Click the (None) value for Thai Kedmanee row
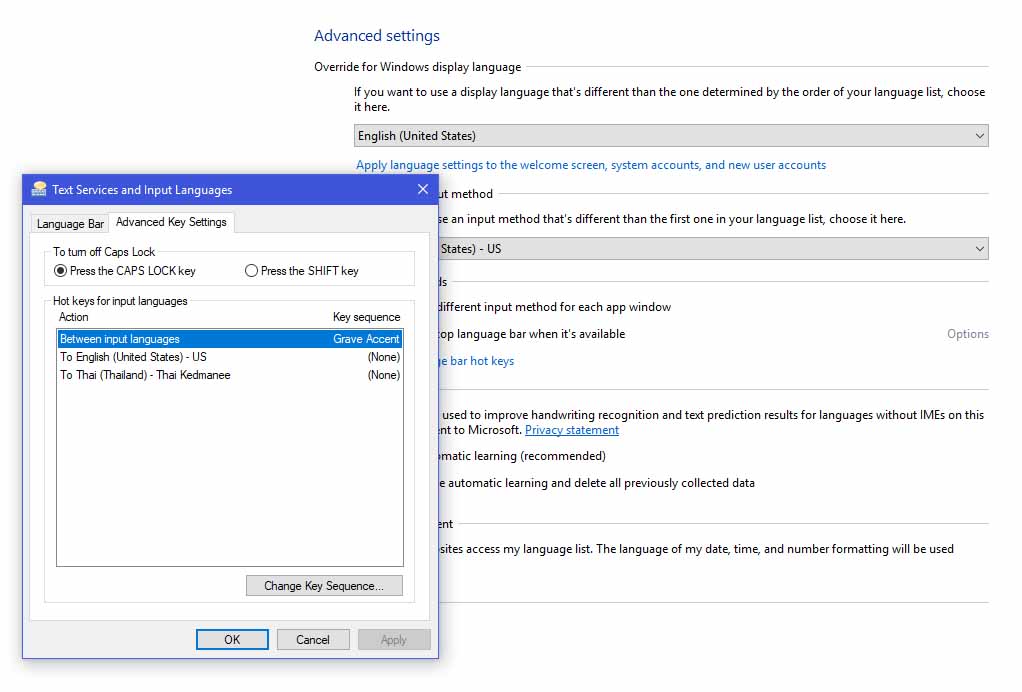The image size is (1022, 692). tap(384, 375)
